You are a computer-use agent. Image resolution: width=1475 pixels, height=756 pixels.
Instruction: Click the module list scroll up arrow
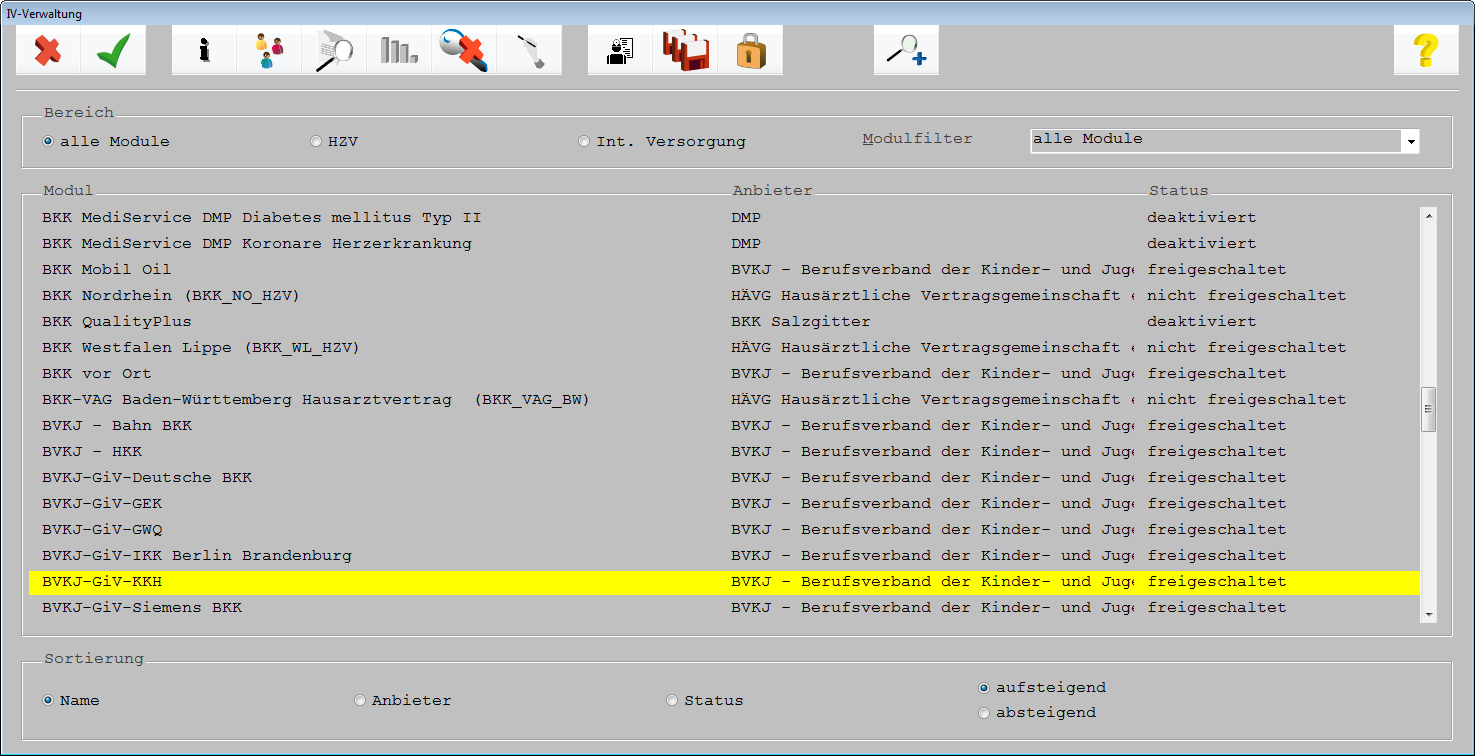(x=1429, y=216)
